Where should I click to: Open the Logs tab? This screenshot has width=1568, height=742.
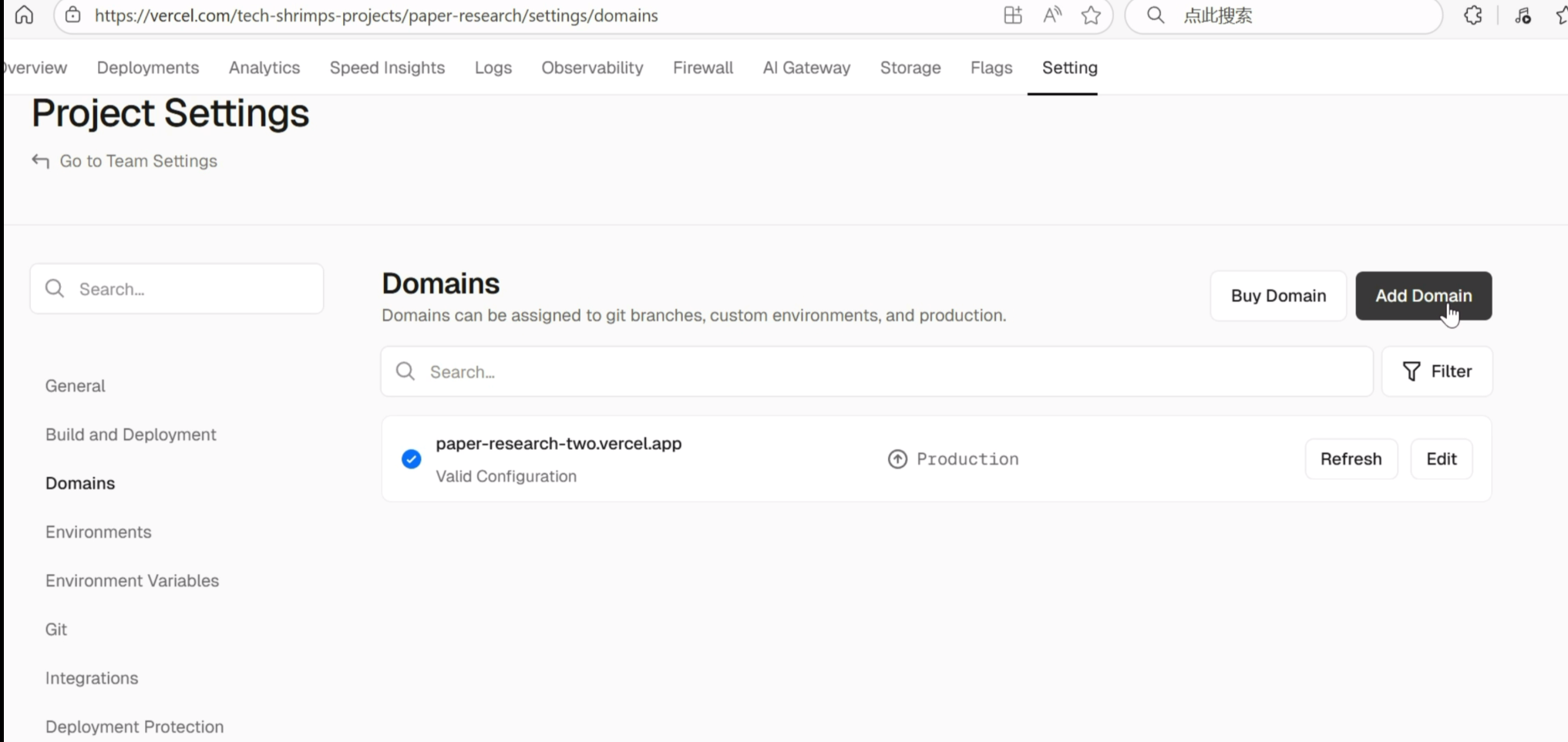493,68
